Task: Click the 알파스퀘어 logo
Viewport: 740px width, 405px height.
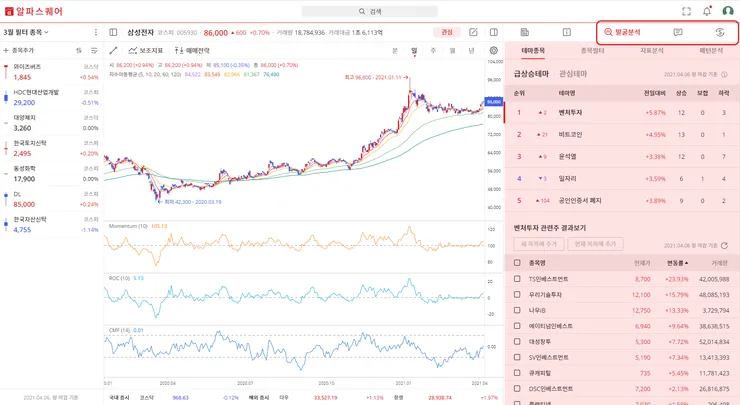Action: (x=33, y=11)
